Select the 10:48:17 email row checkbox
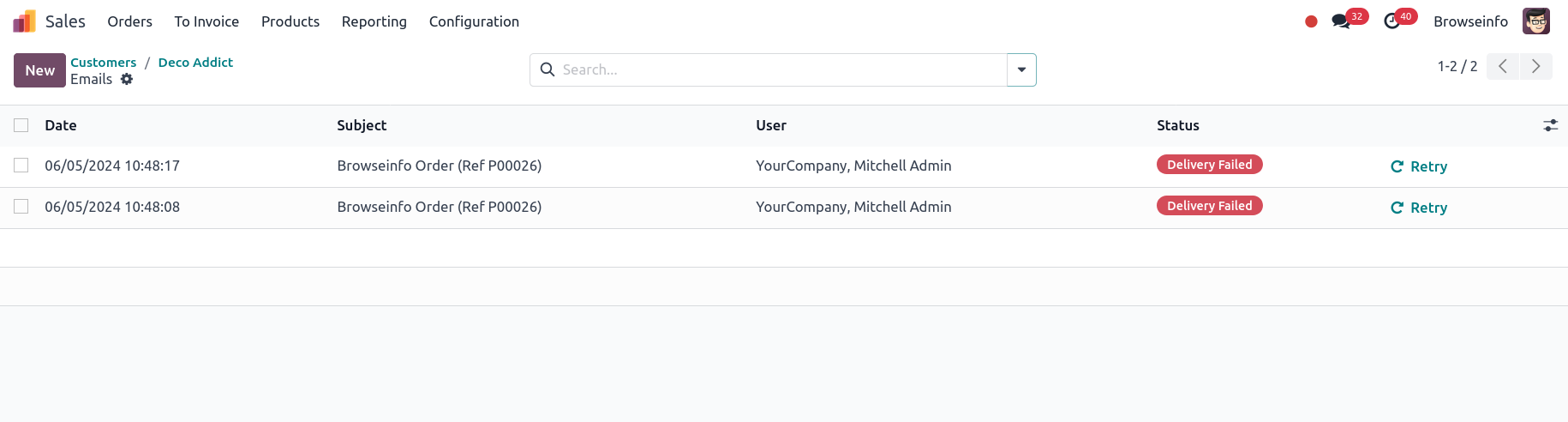This screenshot has width=1568, height=422. pos(21,165)
